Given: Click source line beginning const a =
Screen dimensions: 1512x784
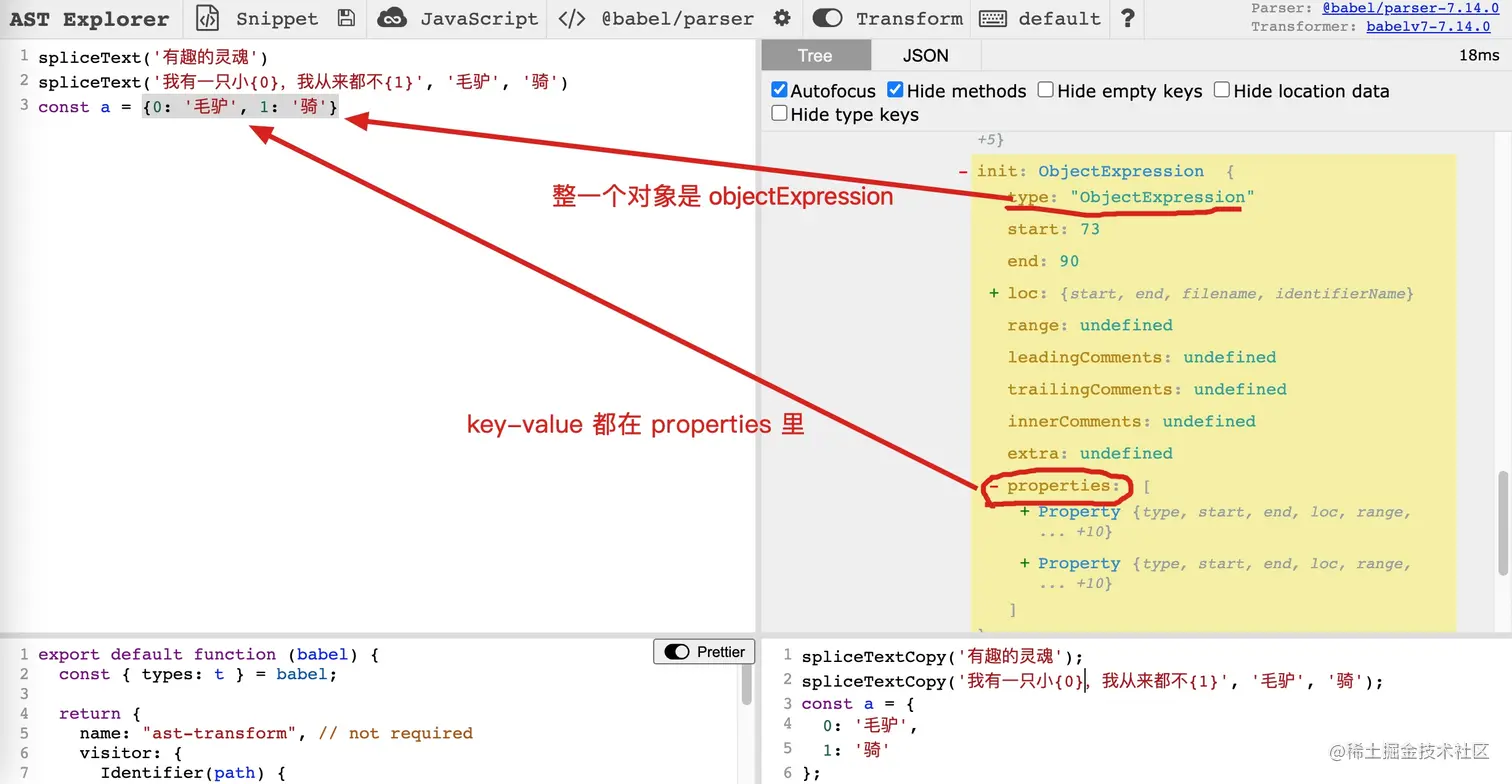Looking at the screenshot, I should click(x=188, y=107).
